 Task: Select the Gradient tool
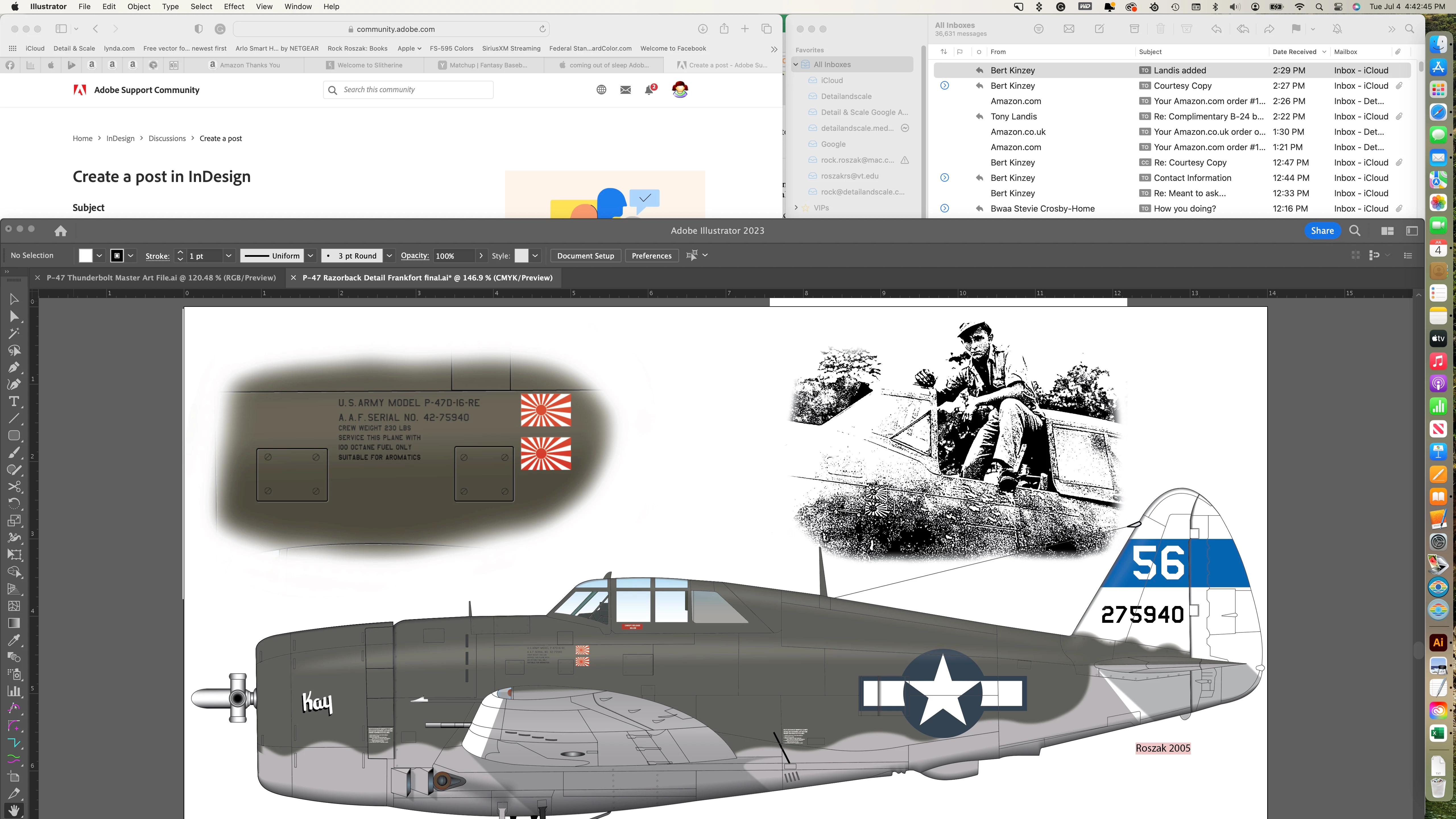click(x=14, y=623)
